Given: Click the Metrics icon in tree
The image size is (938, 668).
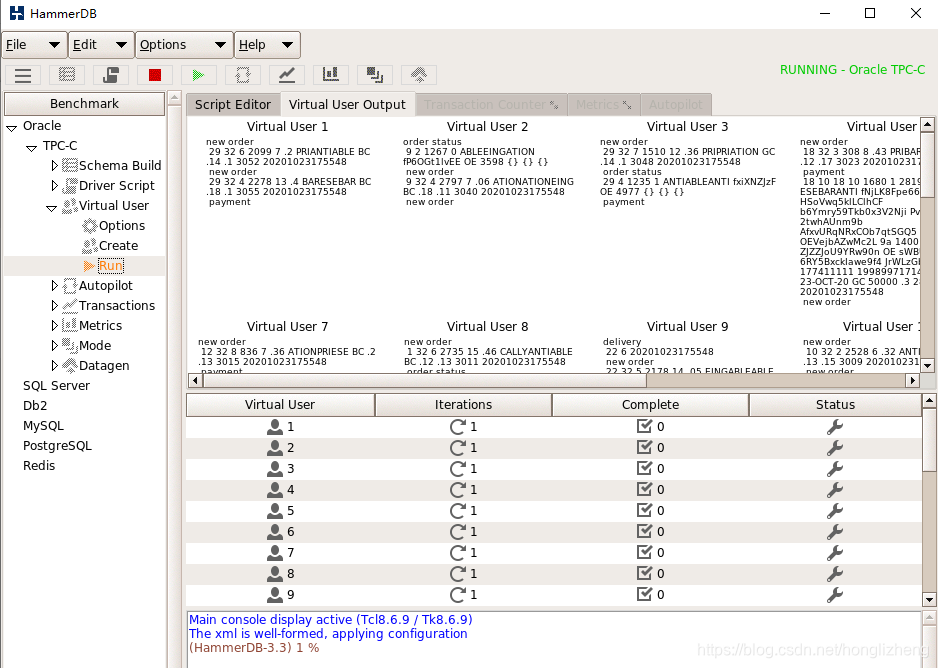Looking at the screenshot, I should click(70, 325).
